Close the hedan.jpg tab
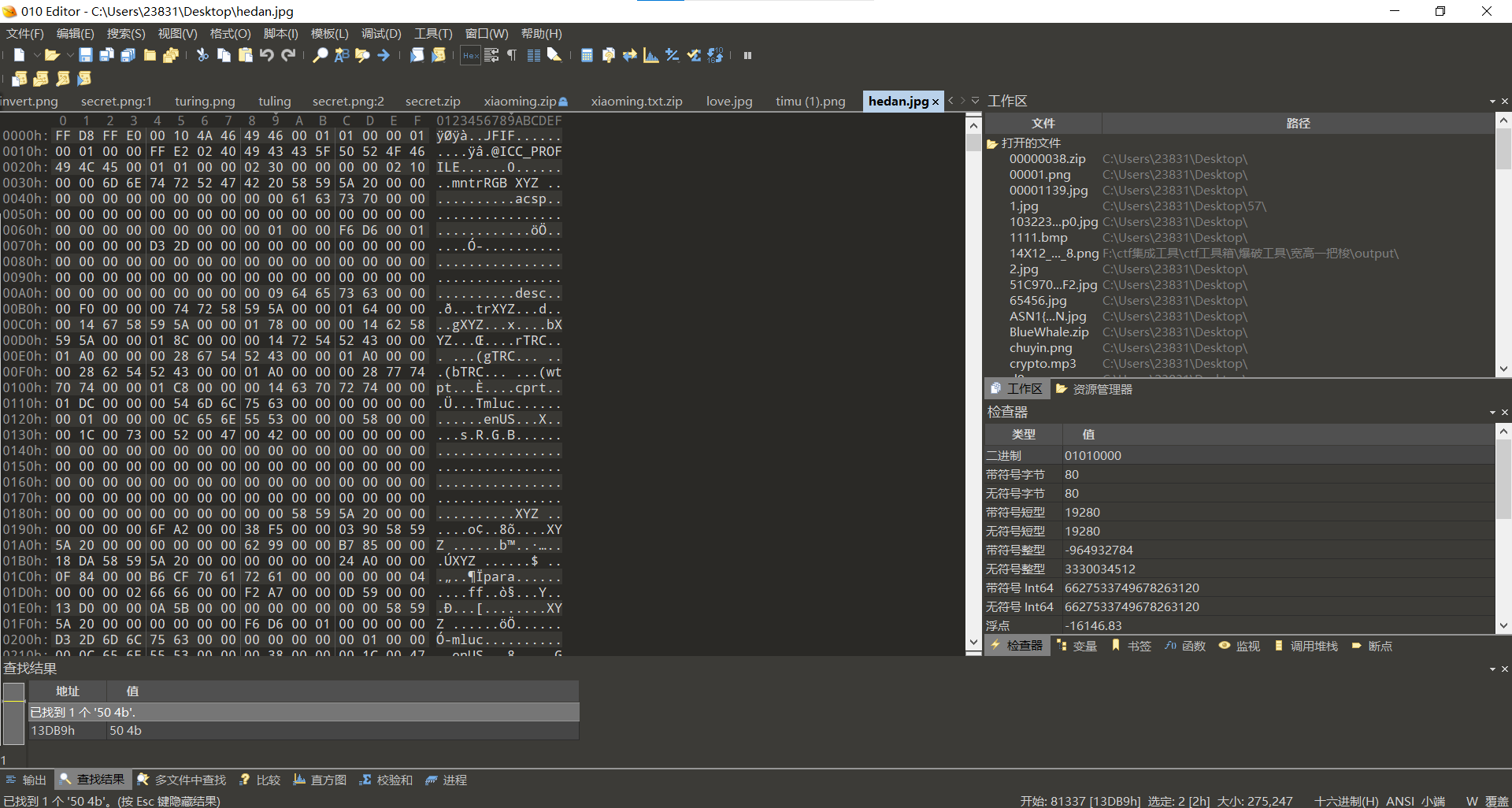The width and height of the screenshot is (1512, 808). [x=936, y=102]
